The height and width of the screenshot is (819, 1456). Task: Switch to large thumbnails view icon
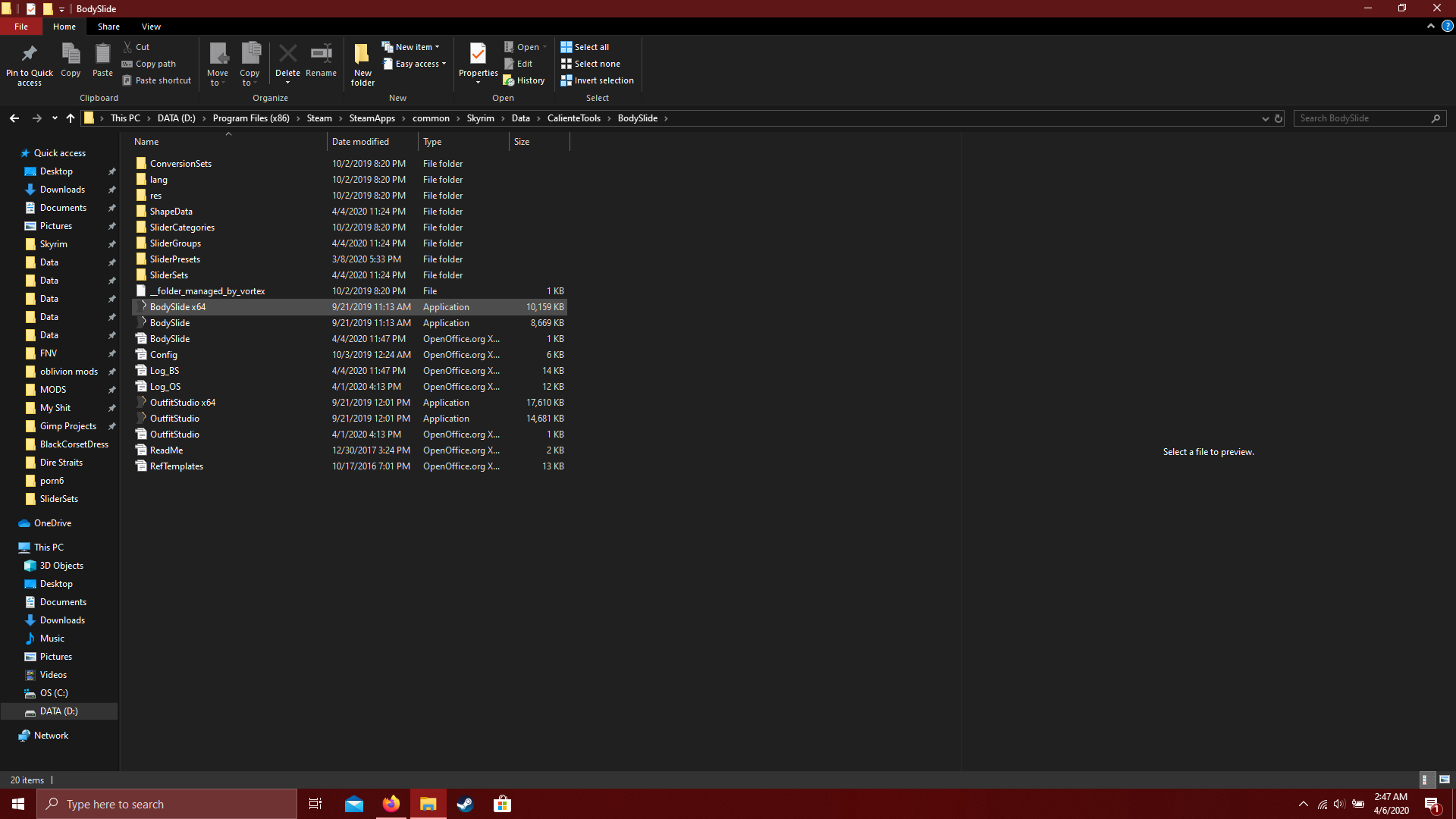point(1445,780)
